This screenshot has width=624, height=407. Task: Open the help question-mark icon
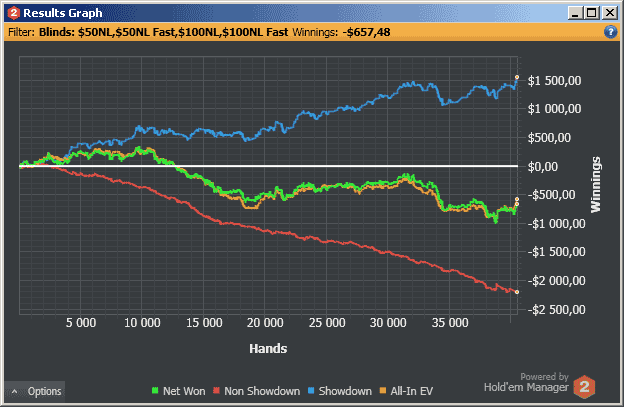610,32
